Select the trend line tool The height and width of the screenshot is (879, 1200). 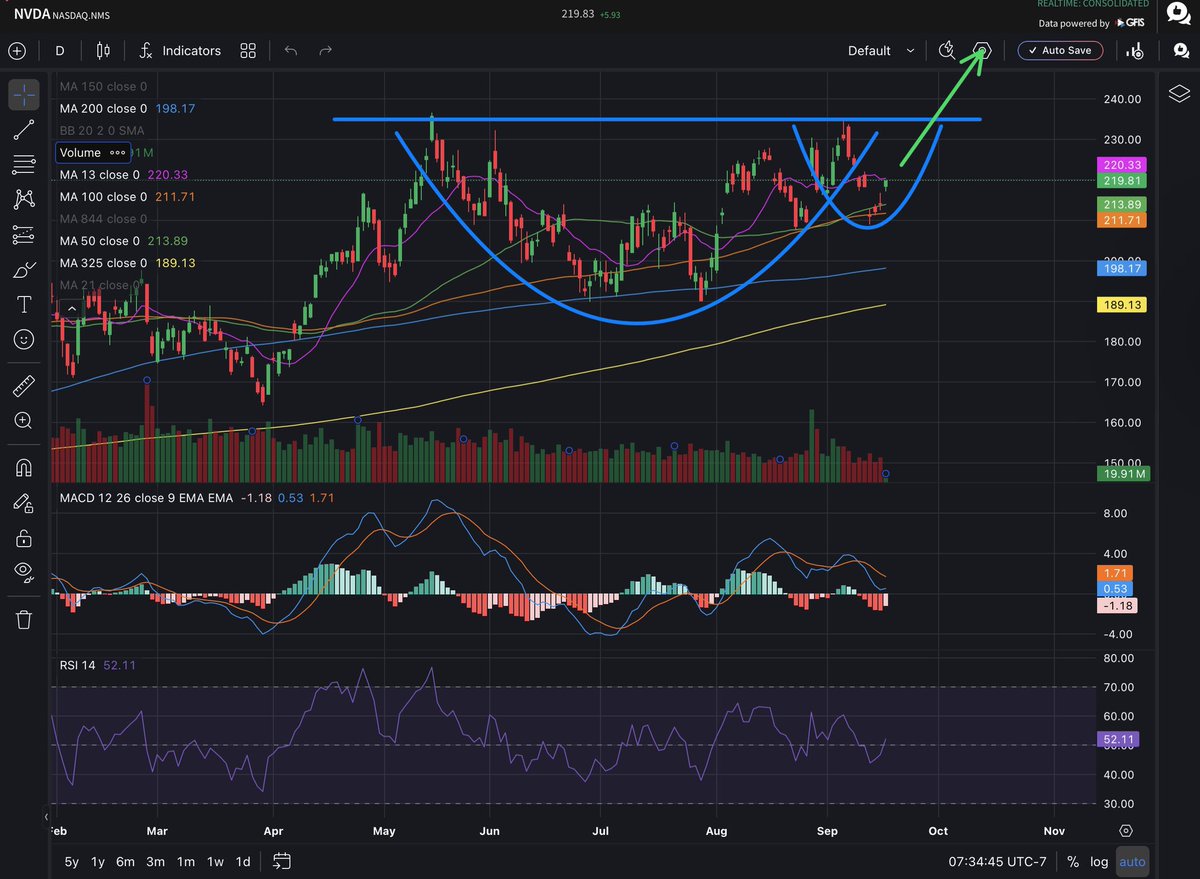coord(24,130)
